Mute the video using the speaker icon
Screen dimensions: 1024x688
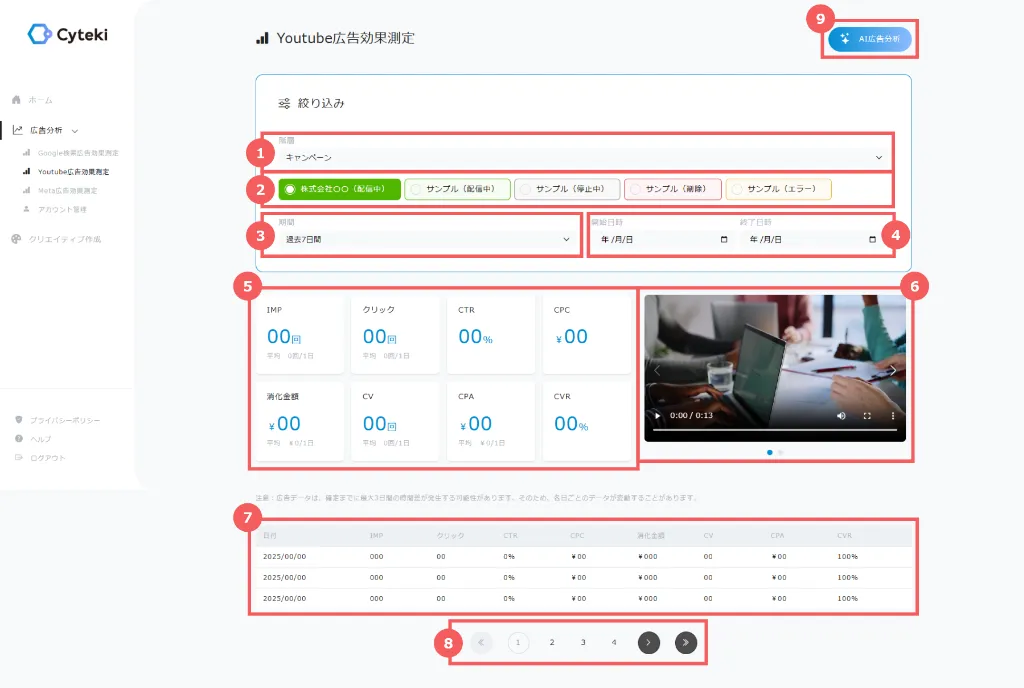coord(841,415)
